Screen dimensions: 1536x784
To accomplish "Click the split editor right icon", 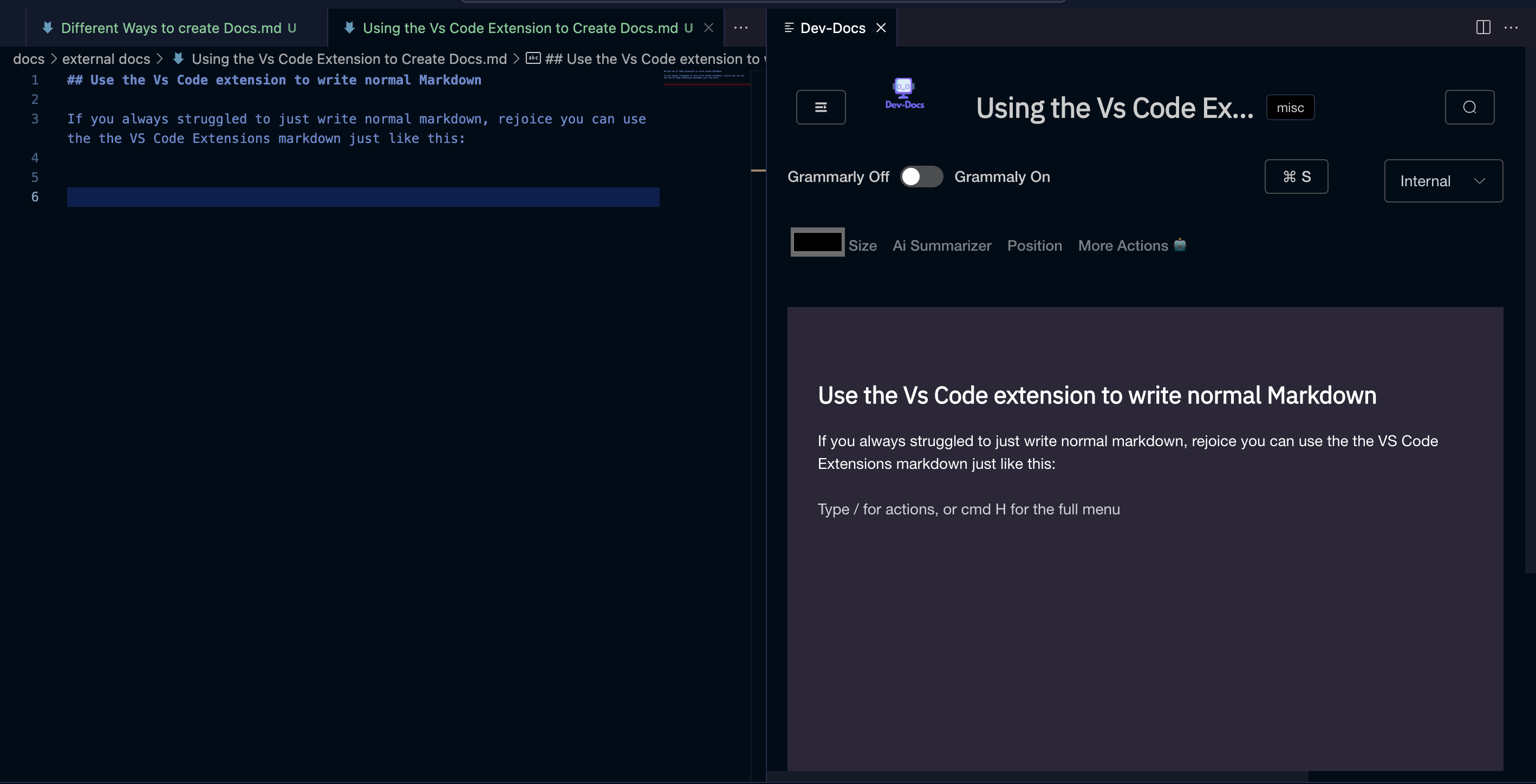I will (1483, 28).
